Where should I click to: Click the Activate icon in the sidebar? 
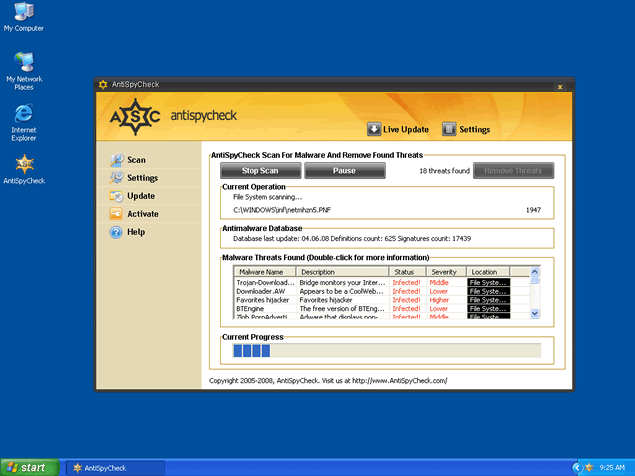coord(117,214)
